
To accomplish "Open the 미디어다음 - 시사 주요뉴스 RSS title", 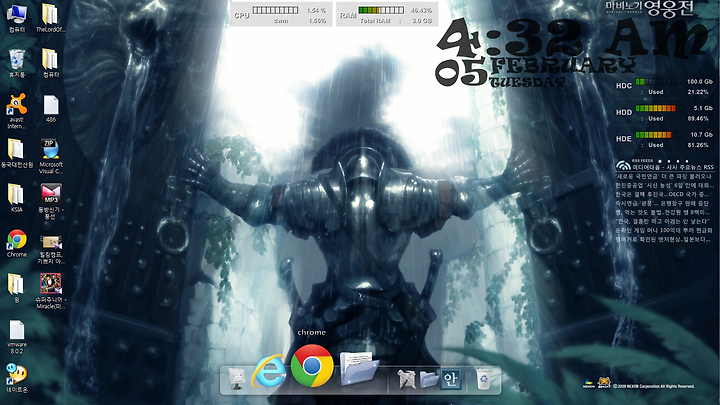I will point(673,167).
